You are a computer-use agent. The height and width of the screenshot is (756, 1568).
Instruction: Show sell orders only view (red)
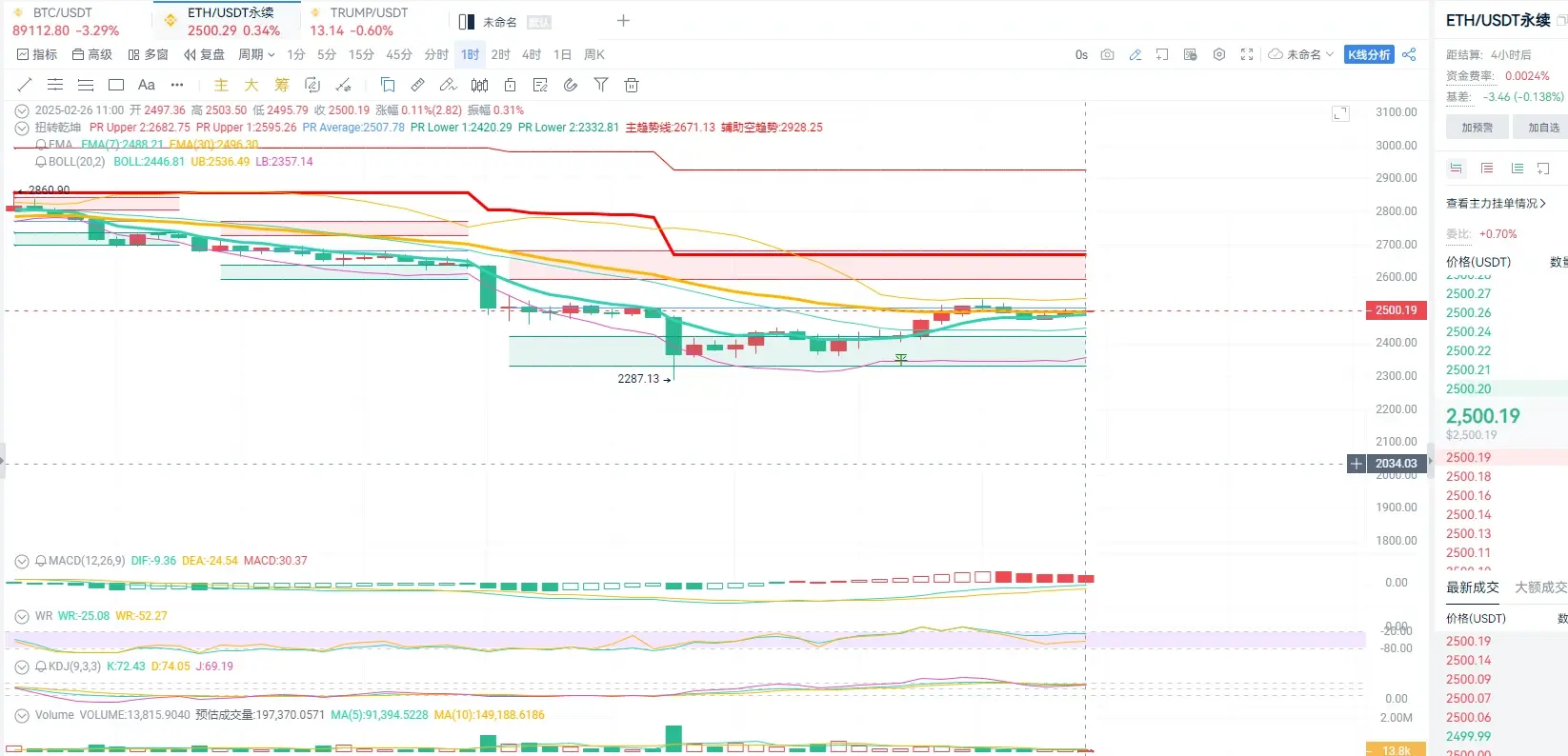point(1487,169)
